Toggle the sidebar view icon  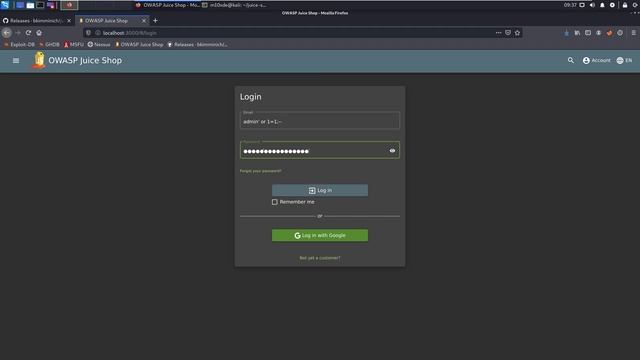point(588,33)
